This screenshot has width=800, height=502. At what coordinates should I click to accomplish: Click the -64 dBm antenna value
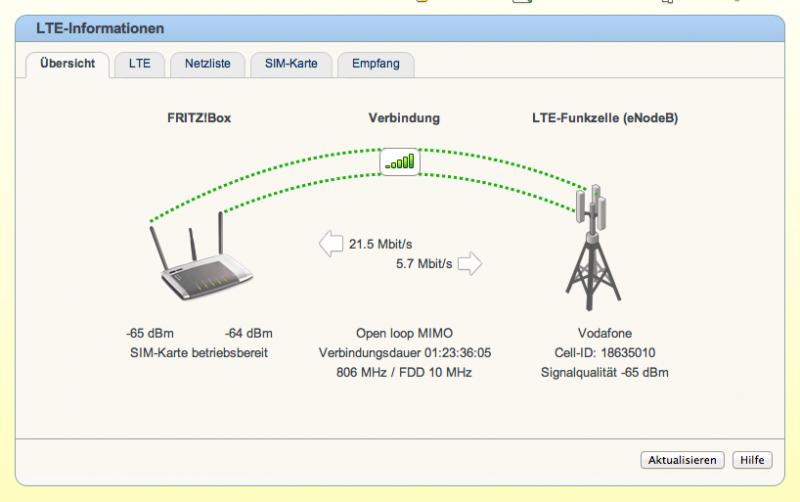click(x=248, y=333)
